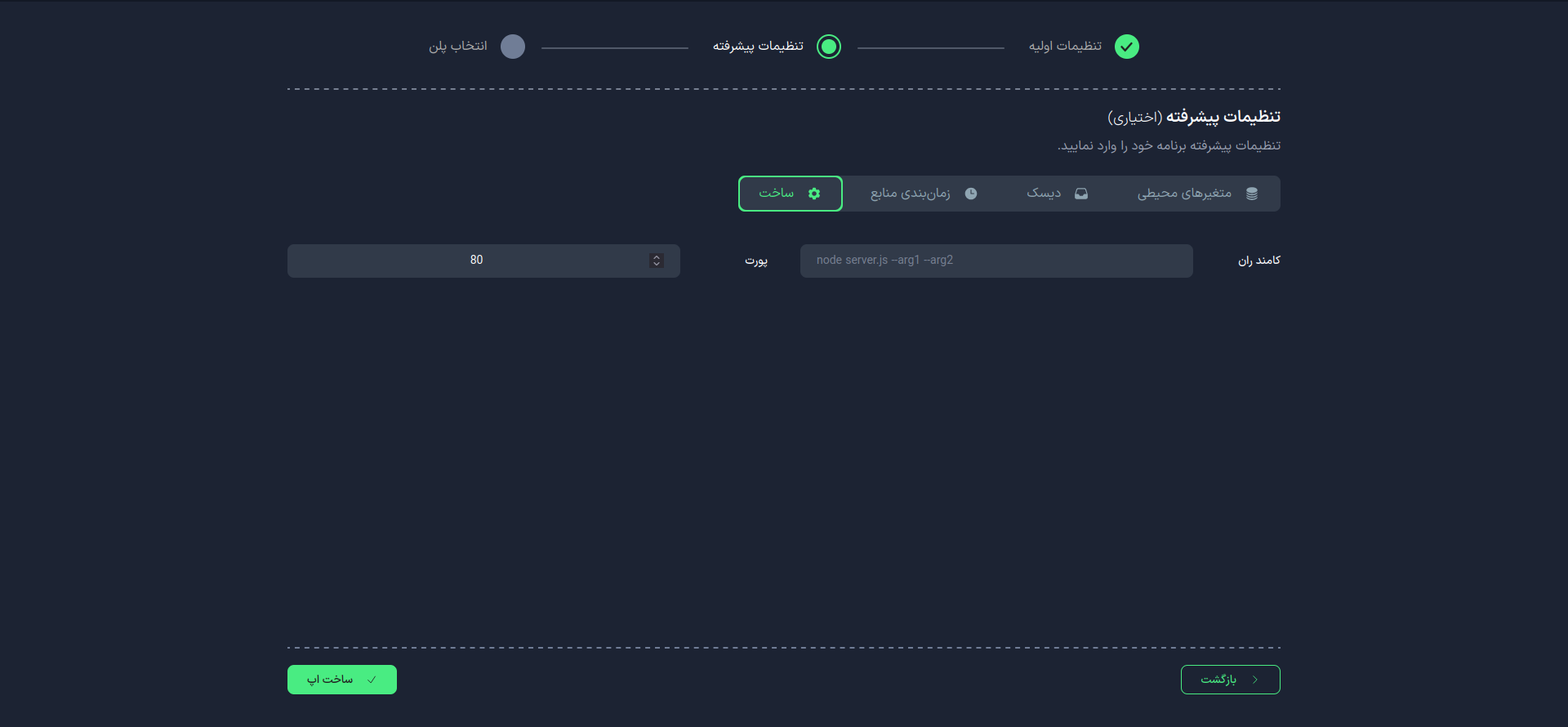Click the پورت label
Screen dimensions: 1568x727
pyautogui.click(x=756, y=261)
